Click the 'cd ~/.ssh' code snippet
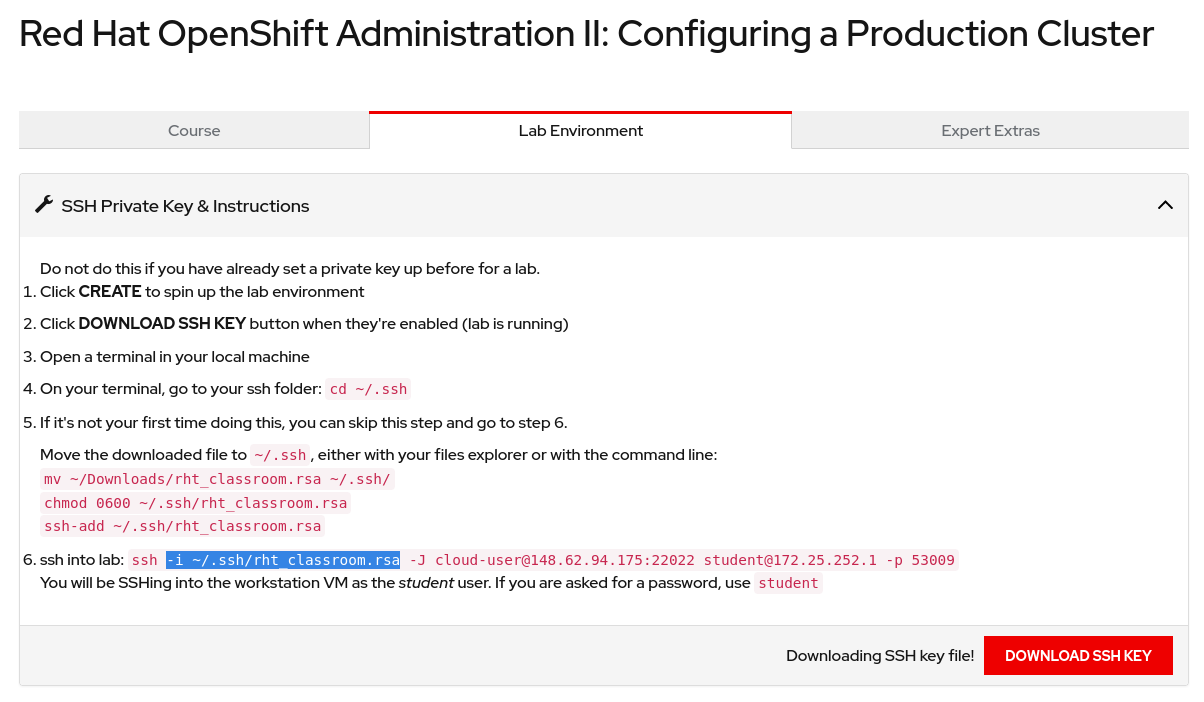1204x702 pixels. tap(368, 389)
